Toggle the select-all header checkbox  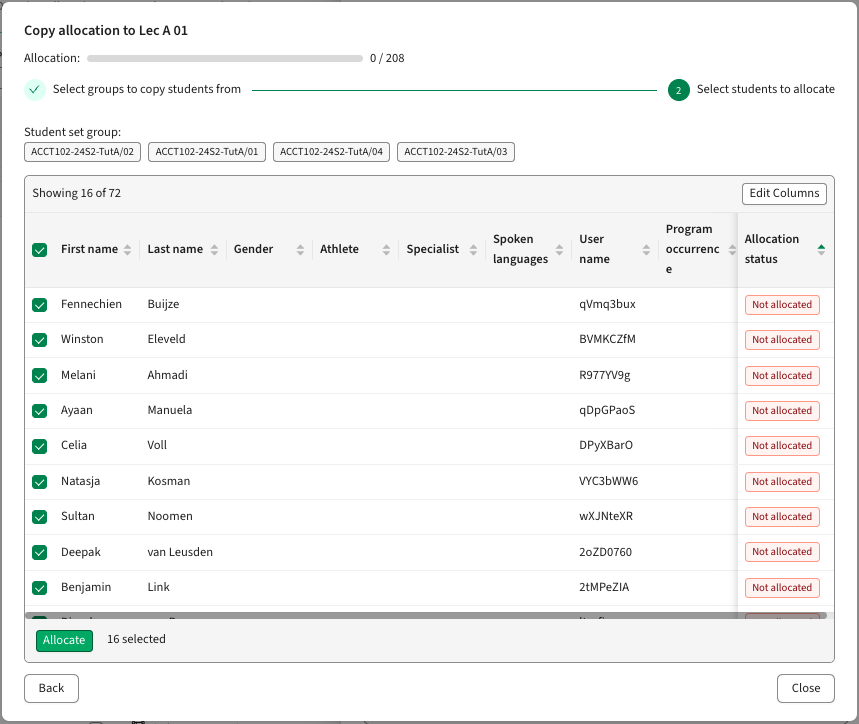click(x=39, y=250)
